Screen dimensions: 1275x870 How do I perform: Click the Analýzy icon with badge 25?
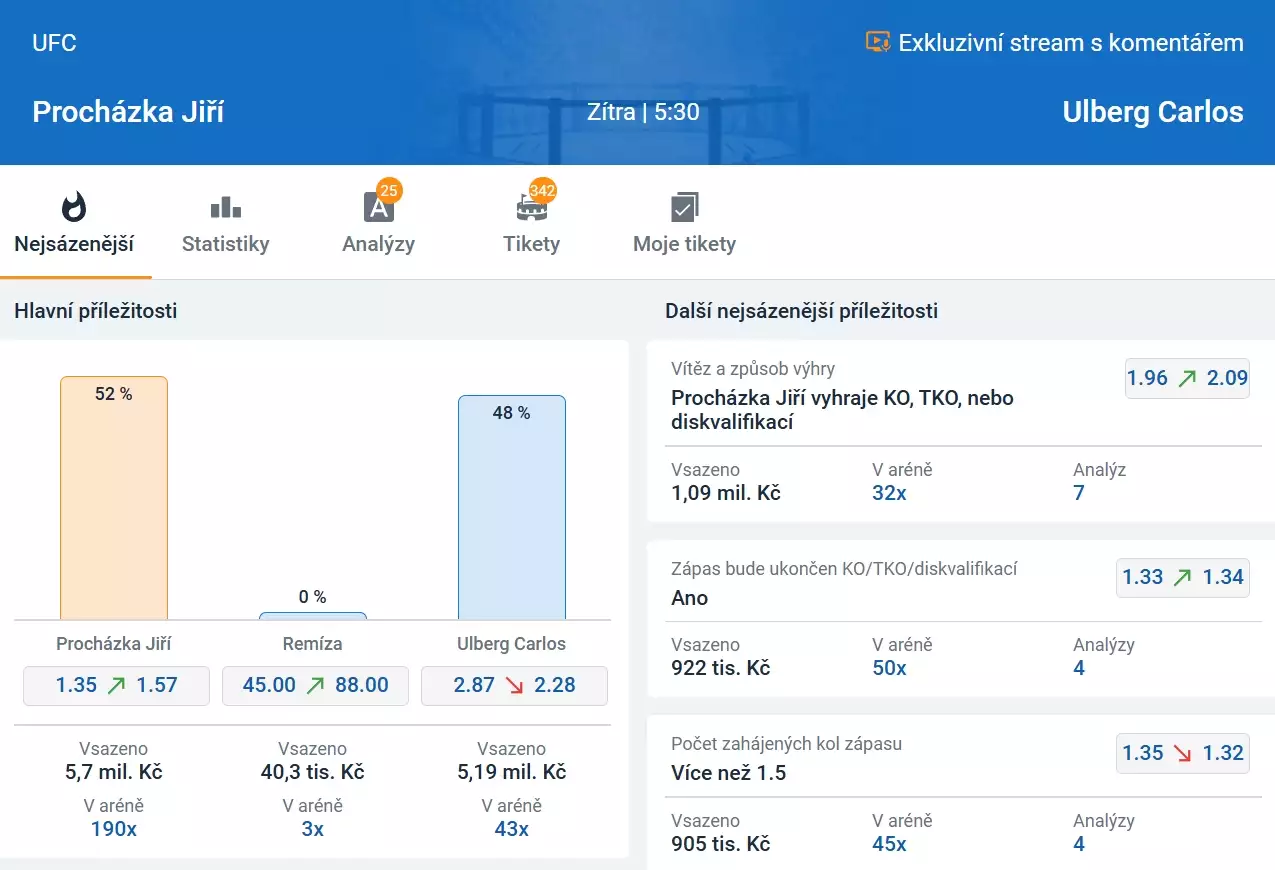379,207
